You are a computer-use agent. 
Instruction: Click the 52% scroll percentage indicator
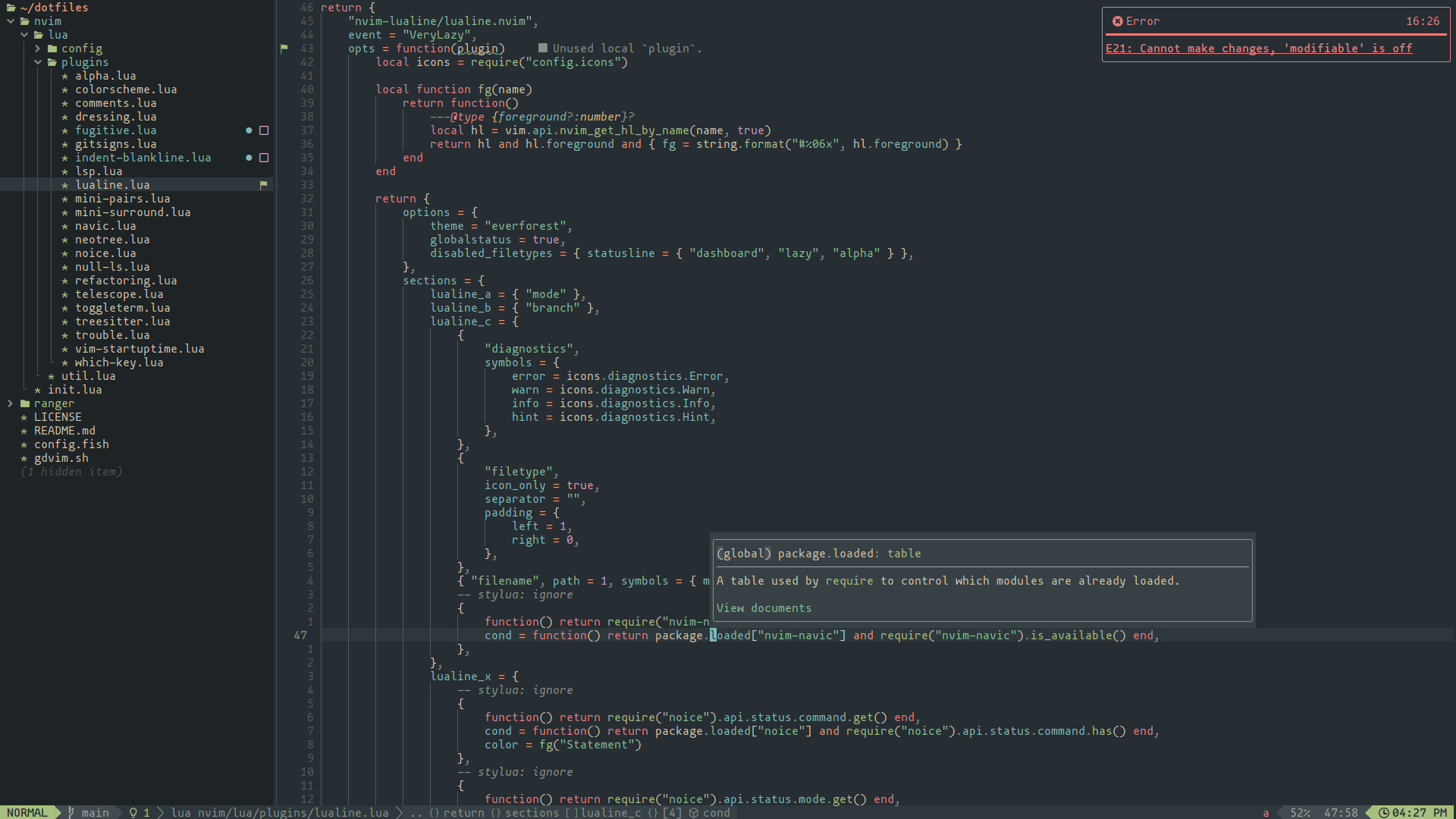(1300, 812)
